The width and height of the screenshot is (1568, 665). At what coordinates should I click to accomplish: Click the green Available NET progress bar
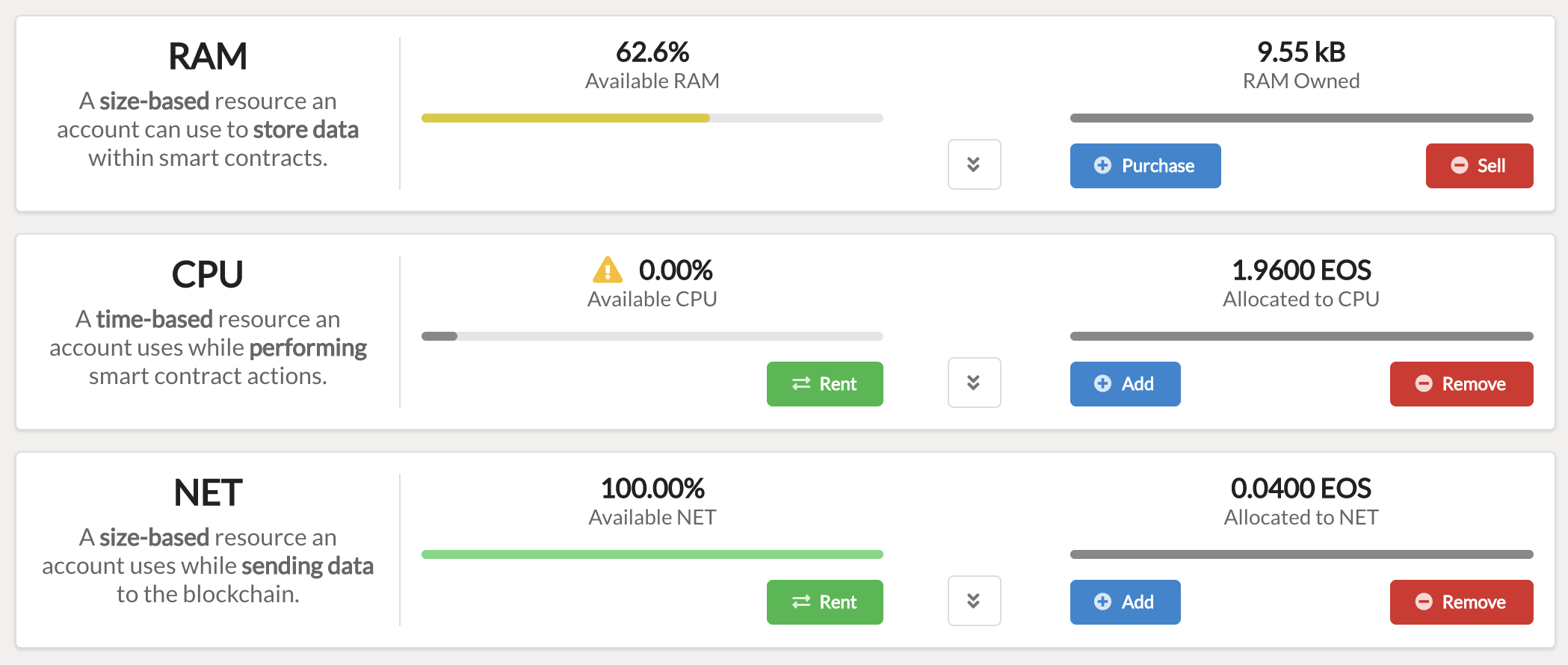coord(652,553)
